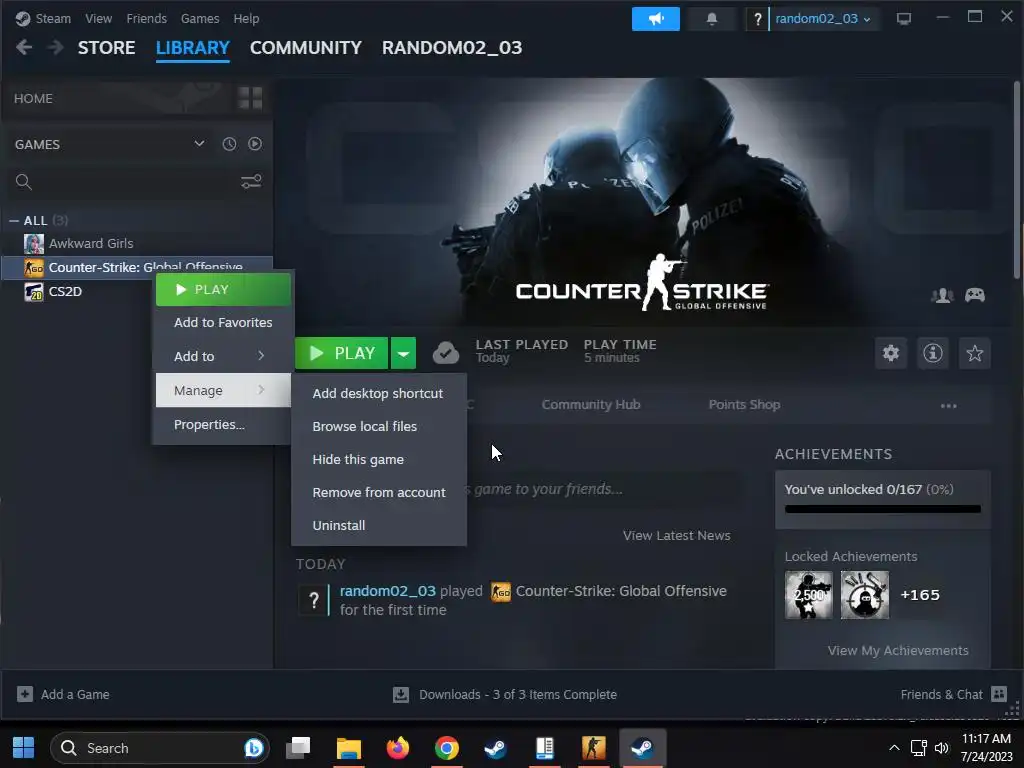Choose Remove from account
Image resolution: width=1024 pixels, height=768 pixels.
click(378, 492)
